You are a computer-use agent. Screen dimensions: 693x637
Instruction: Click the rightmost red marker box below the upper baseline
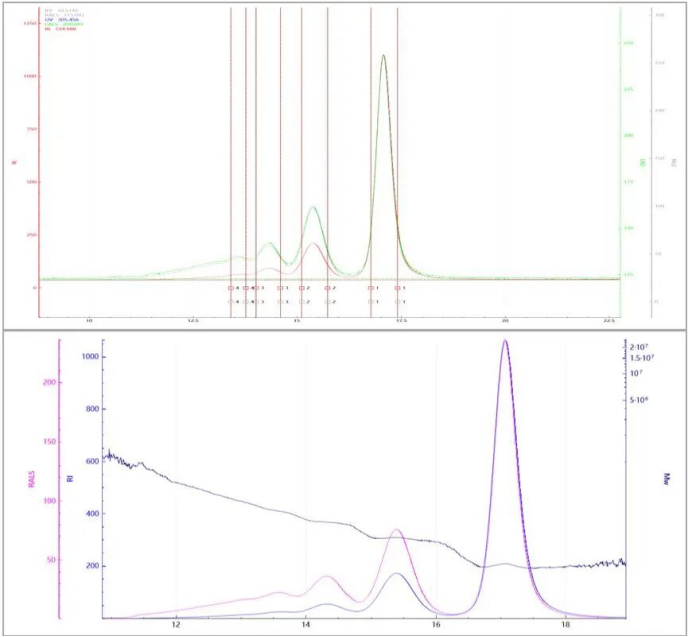coord(398,288)
